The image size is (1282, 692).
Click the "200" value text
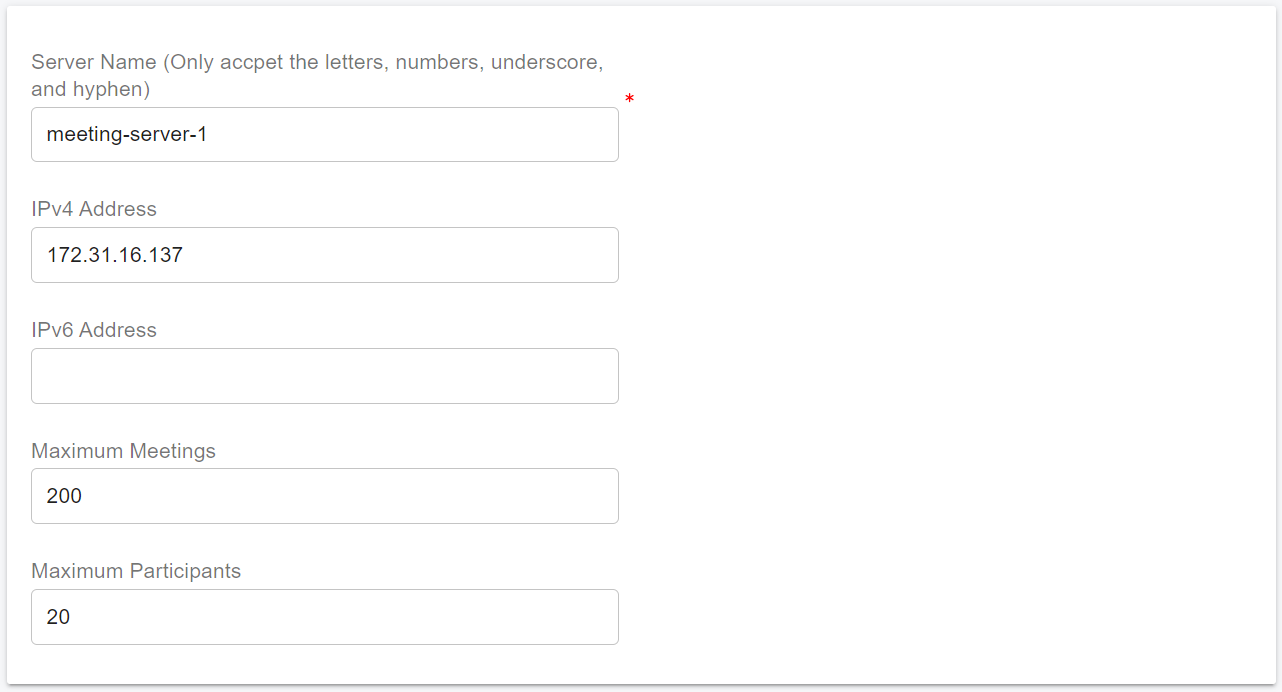tap(64, 496)
